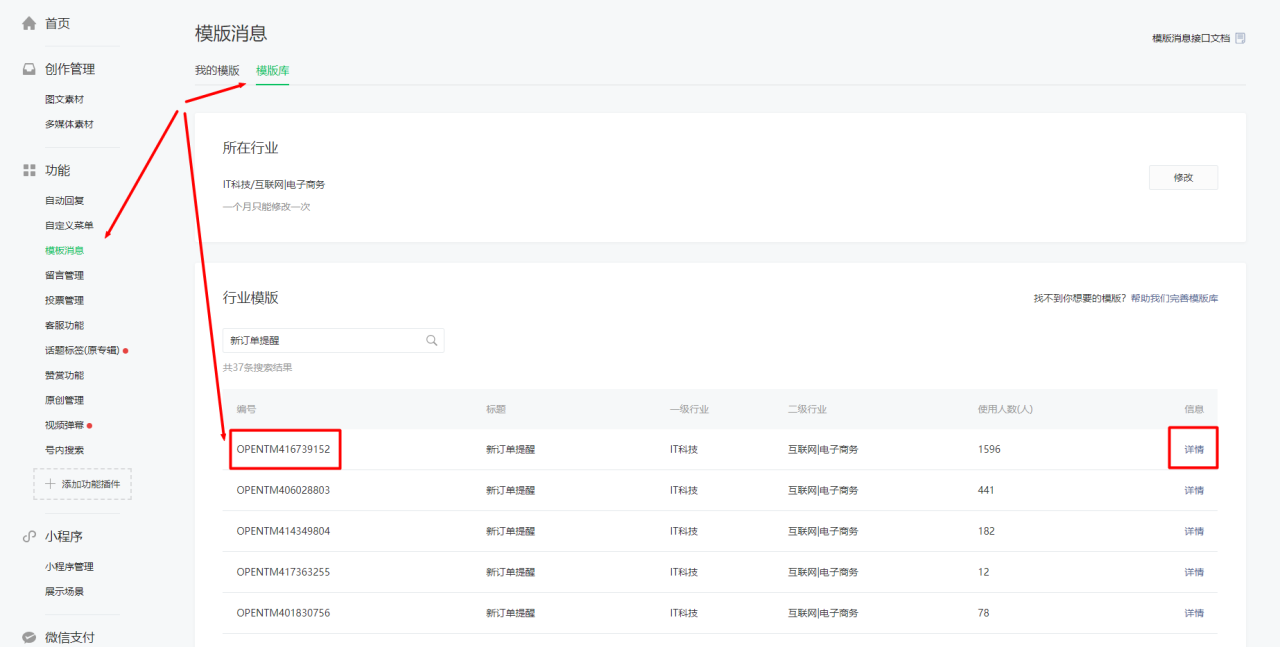Click the 小程序 link icon
The height and width of the screenshot is (647, 1280).
pyautogui.click(x=29, y=537)
